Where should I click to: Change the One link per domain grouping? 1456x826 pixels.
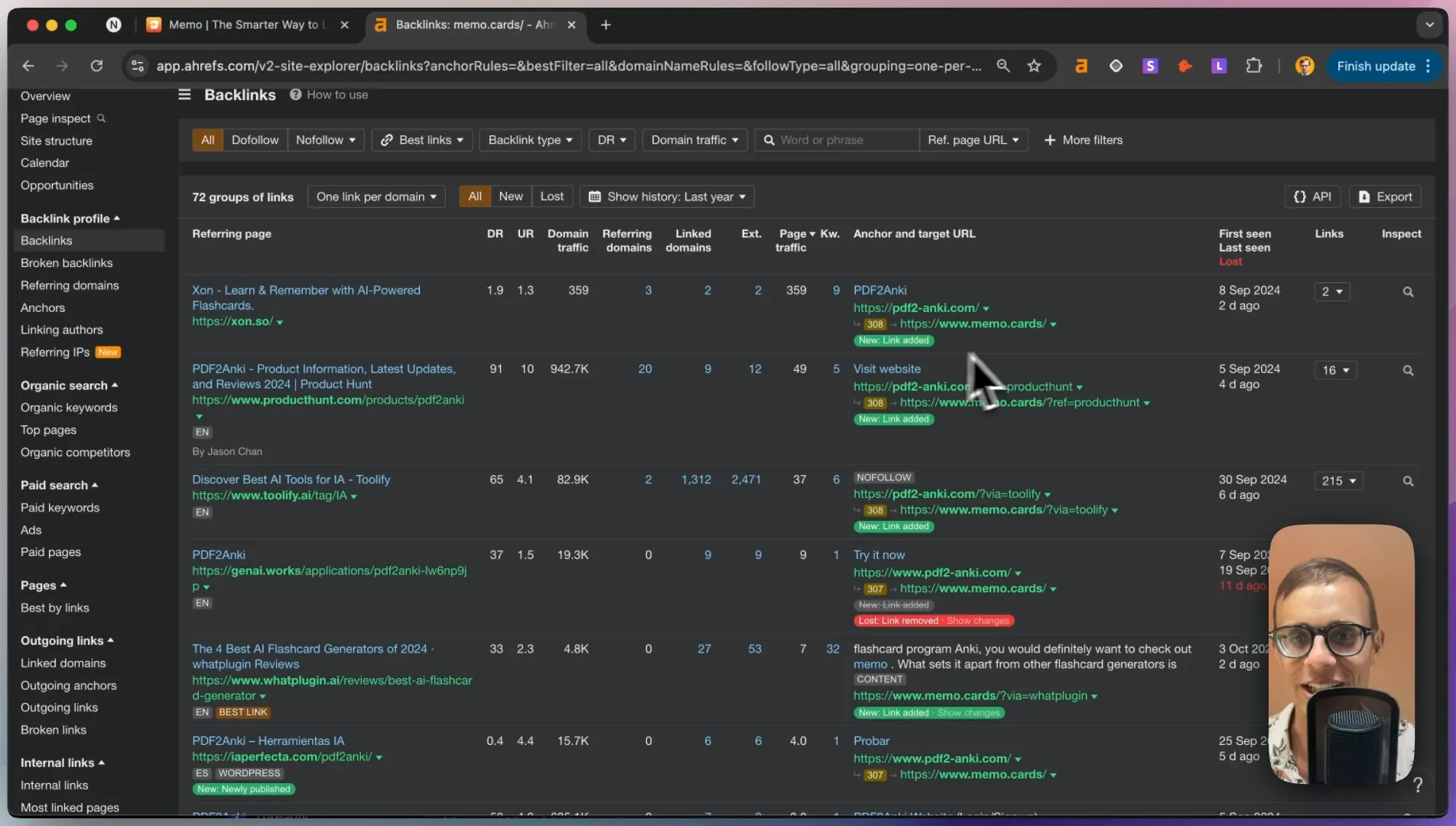tap(376, 197)
